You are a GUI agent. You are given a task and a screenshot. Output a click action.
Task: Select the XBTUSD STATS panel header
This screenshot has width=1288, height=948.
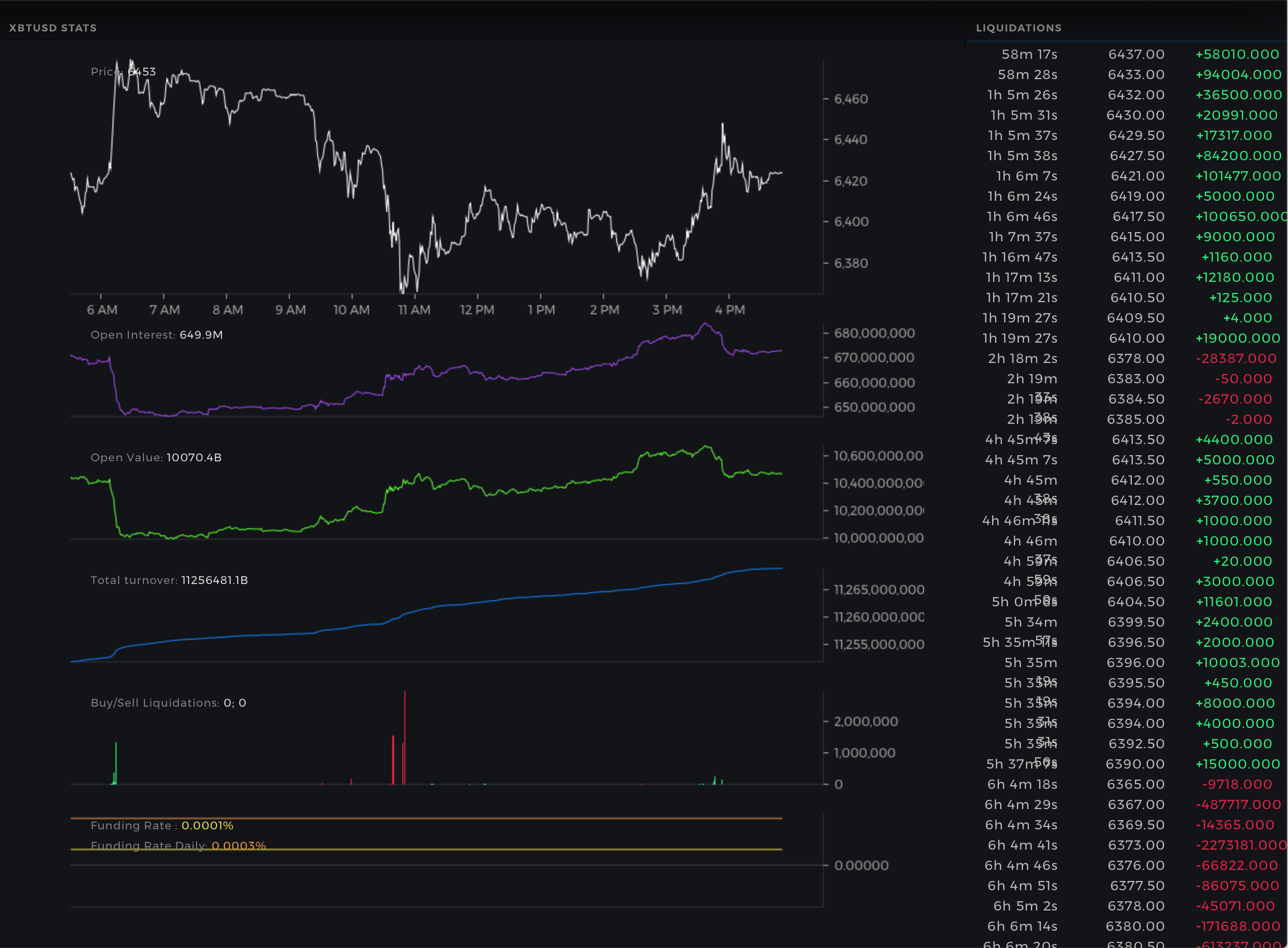(x=53, y=27)
